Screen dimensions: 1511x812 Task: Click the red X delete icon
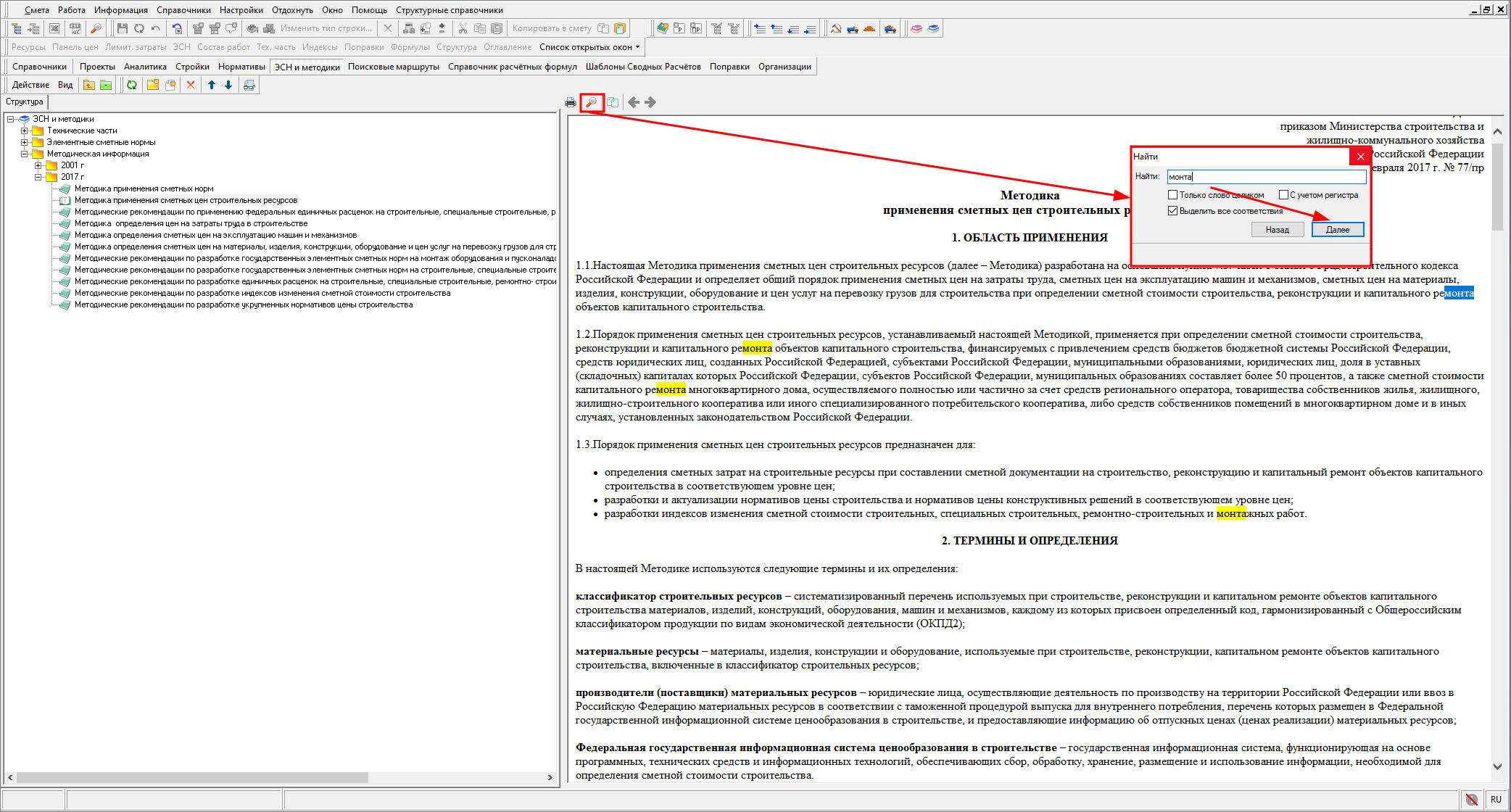191,85
